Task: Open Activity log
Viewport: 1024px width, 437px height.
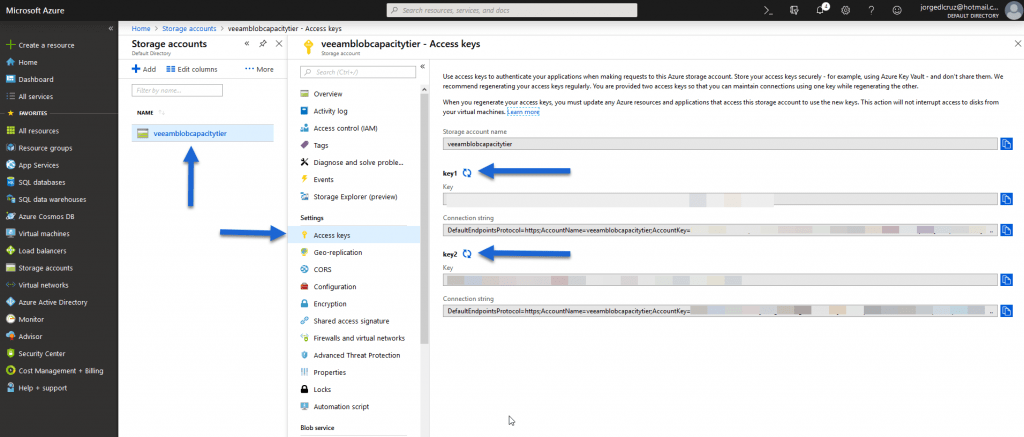Action: pyautogui.click(x=330, y=111)
